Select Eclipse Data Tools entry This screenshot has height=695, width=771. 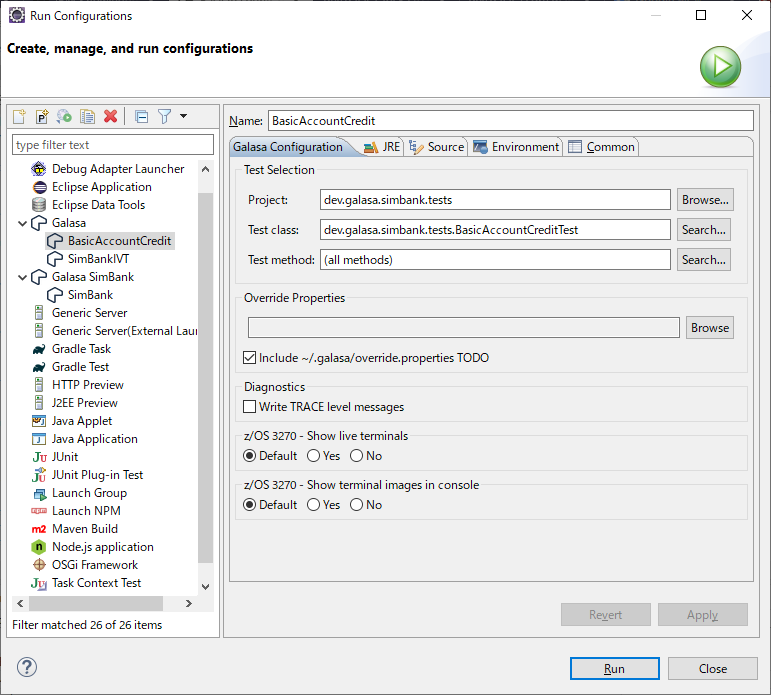98,205
